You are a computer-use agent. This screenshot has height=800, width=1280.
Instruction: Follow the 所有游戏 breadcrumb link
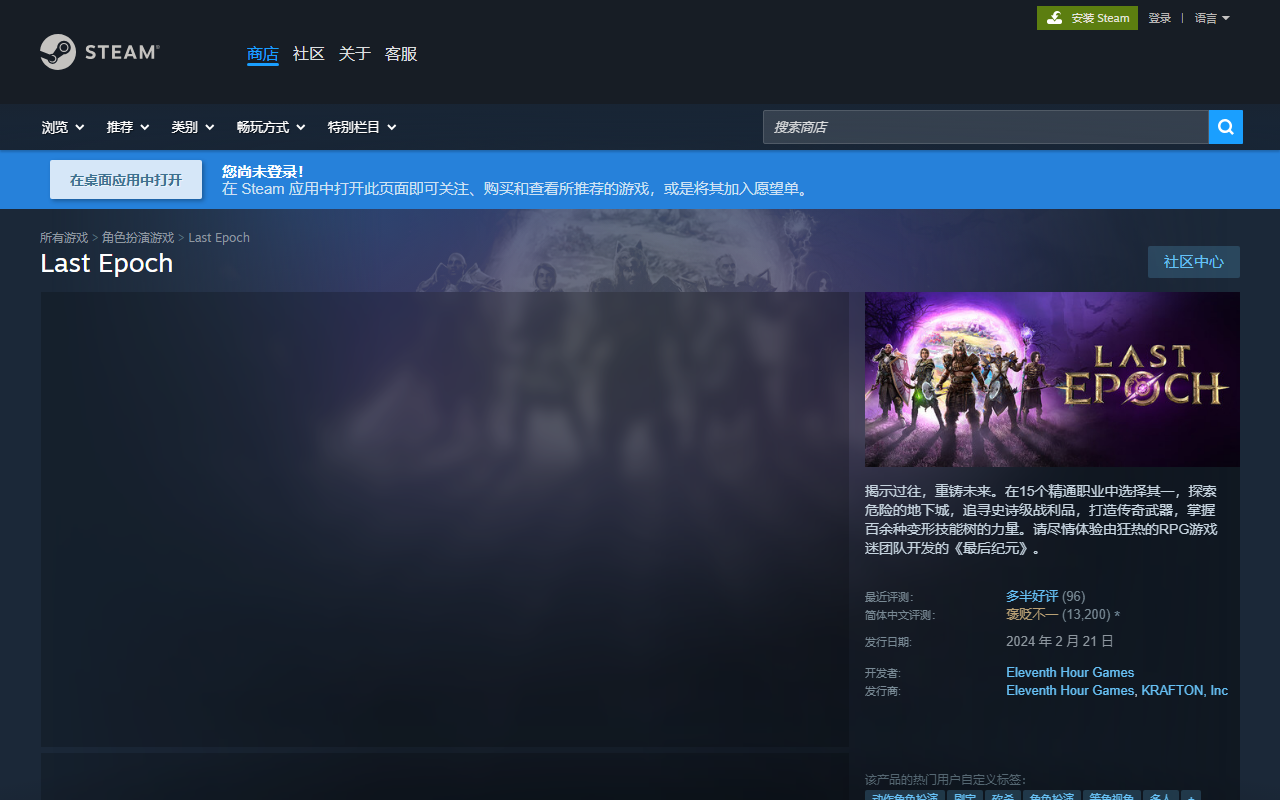click(x=64, y=238)
